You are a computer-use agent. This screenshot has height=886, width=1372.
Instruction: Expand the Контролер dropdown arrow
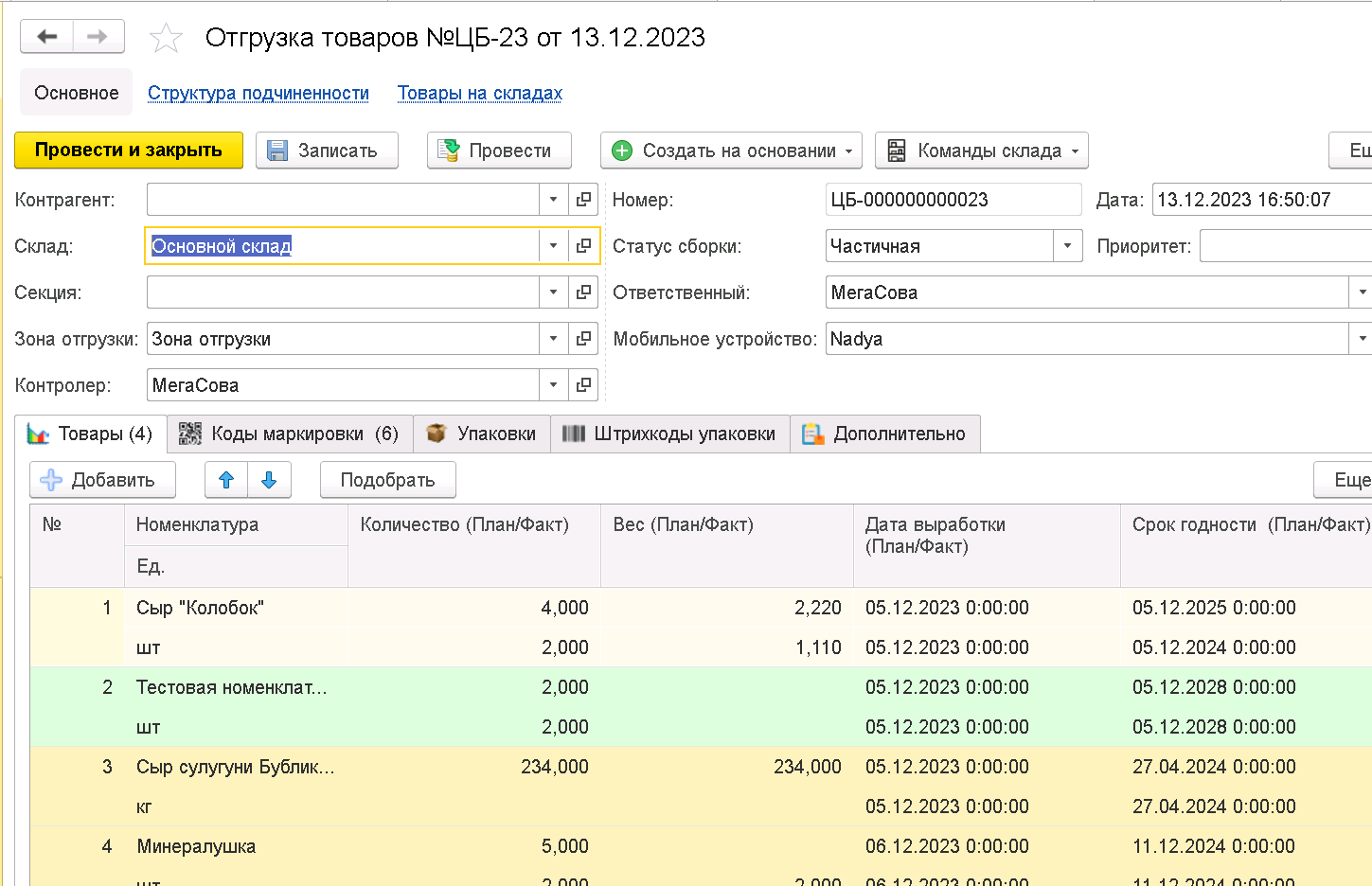point(554,385)
